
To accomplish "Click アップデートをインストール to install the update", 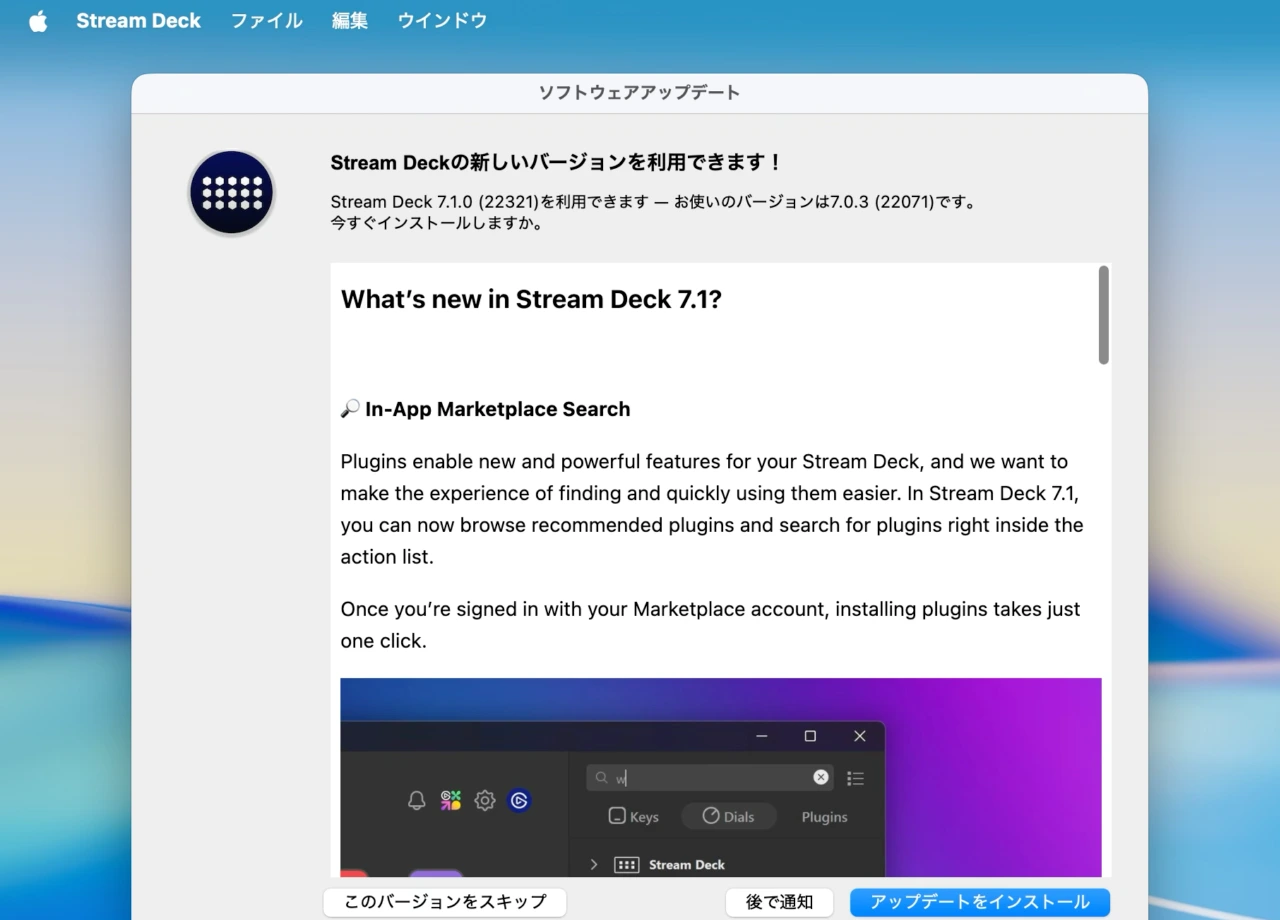I will 979,901.
